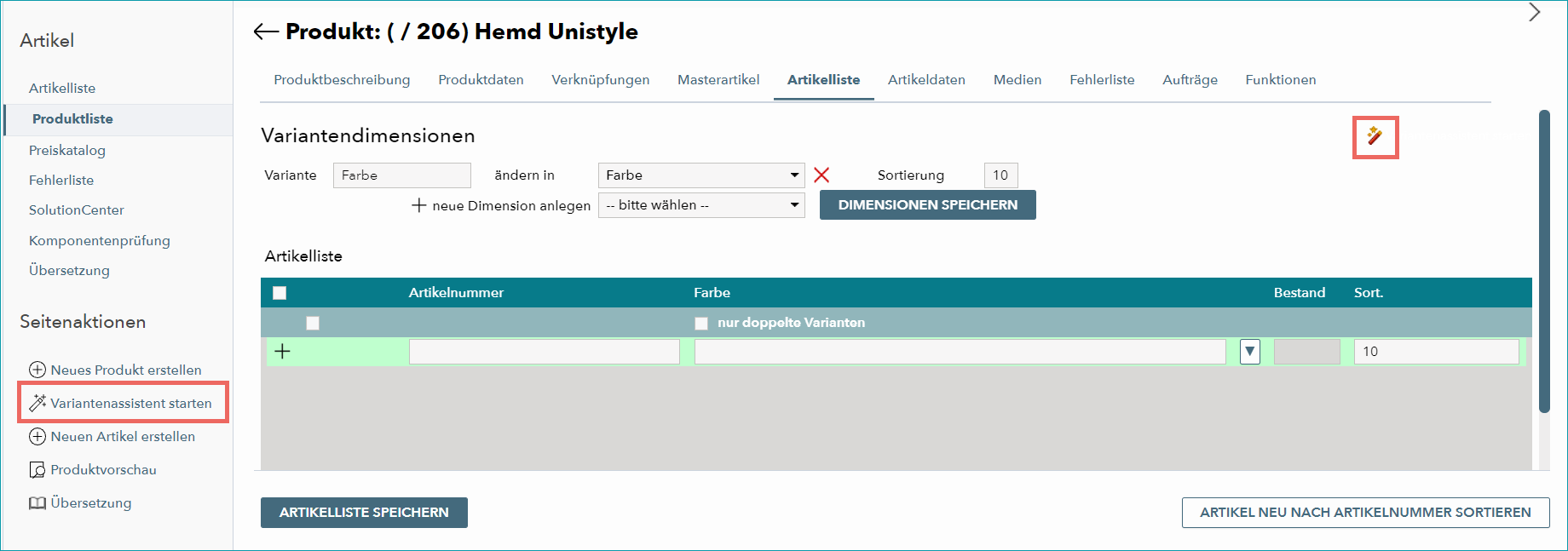This screenshot has width=1568, height=551.
Task: Click the Farbe text input in new row
Action: coord(960,352)
